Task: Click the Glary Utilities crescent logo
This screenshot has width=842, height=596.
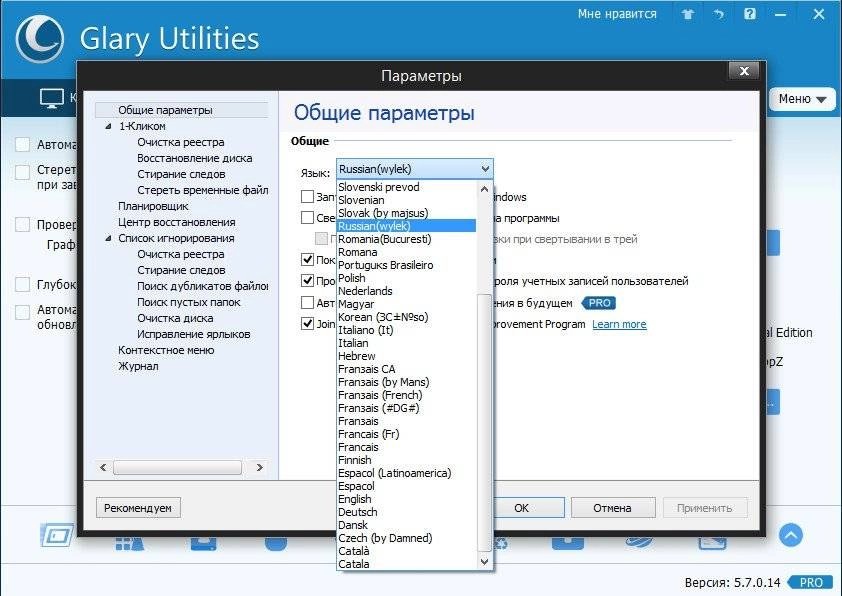Action: tap(40, 39)
